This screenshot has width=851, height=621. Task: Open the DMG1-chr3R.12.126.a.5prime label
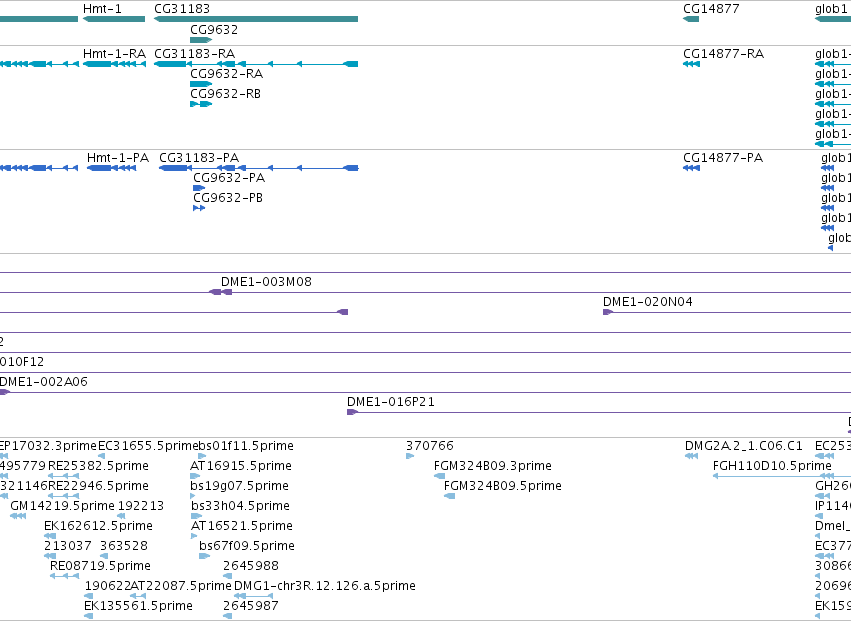325,587
